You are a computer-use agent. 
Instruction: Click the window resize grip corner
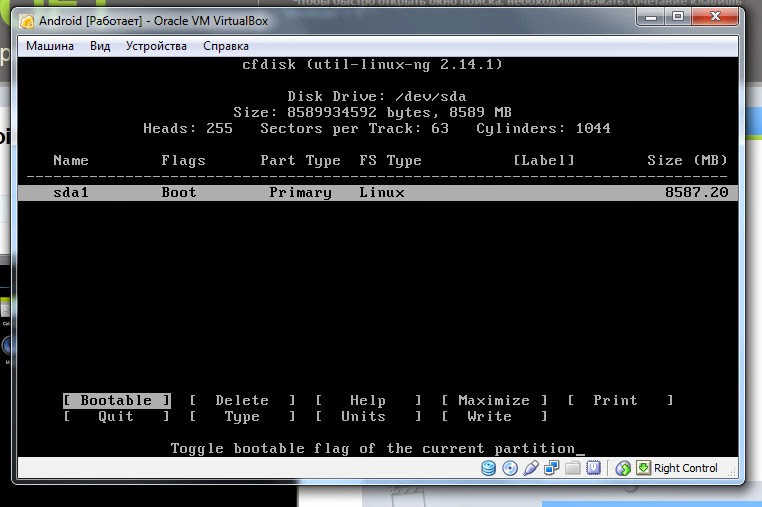tap(732, 472)
